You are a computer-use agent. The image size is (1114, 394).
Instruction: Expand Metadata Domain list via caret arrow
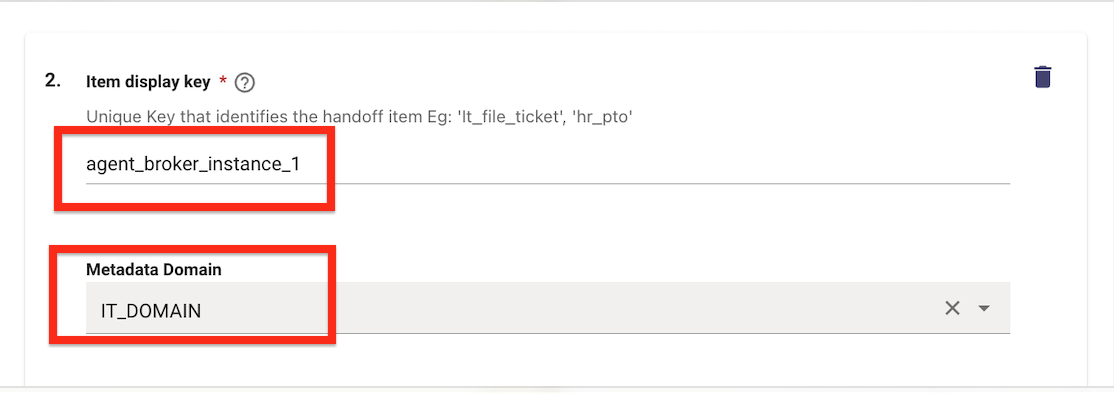pos(984,308)
